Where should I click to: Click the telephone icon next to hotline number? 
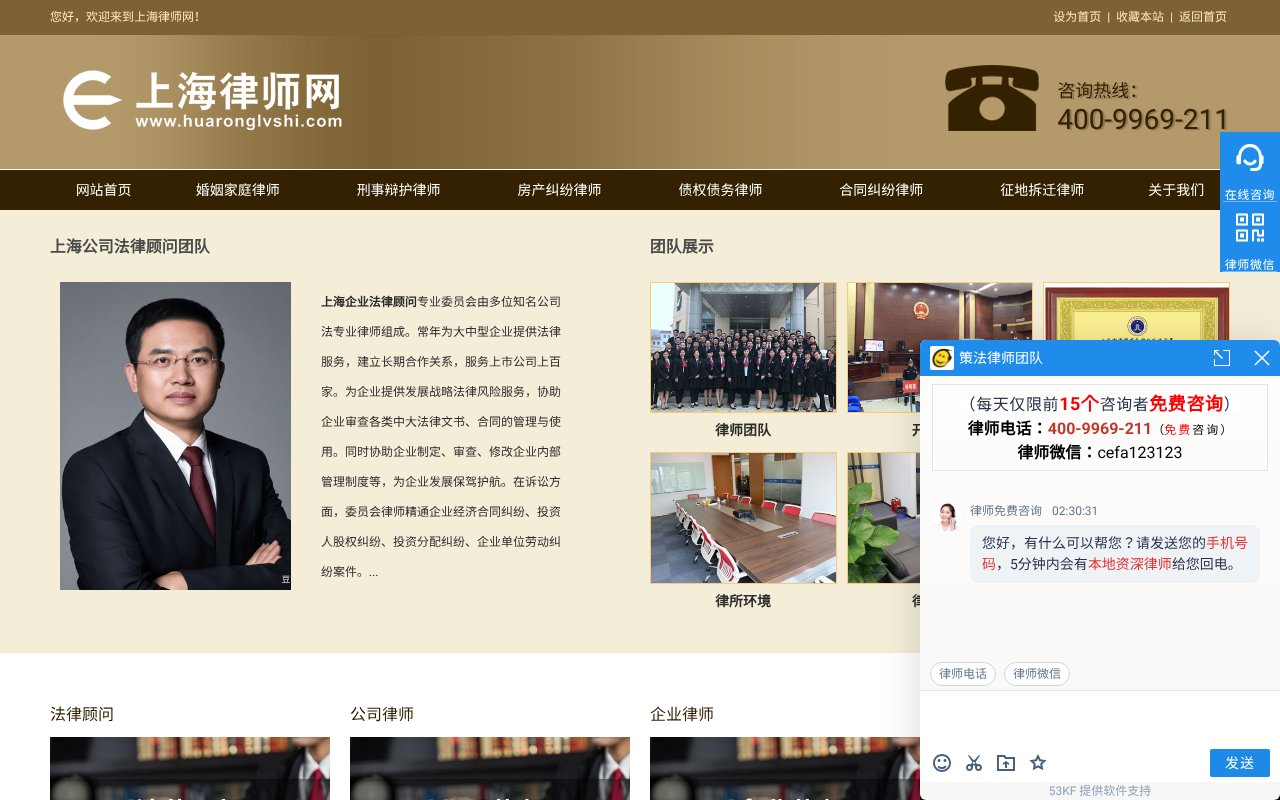point(991,99)
